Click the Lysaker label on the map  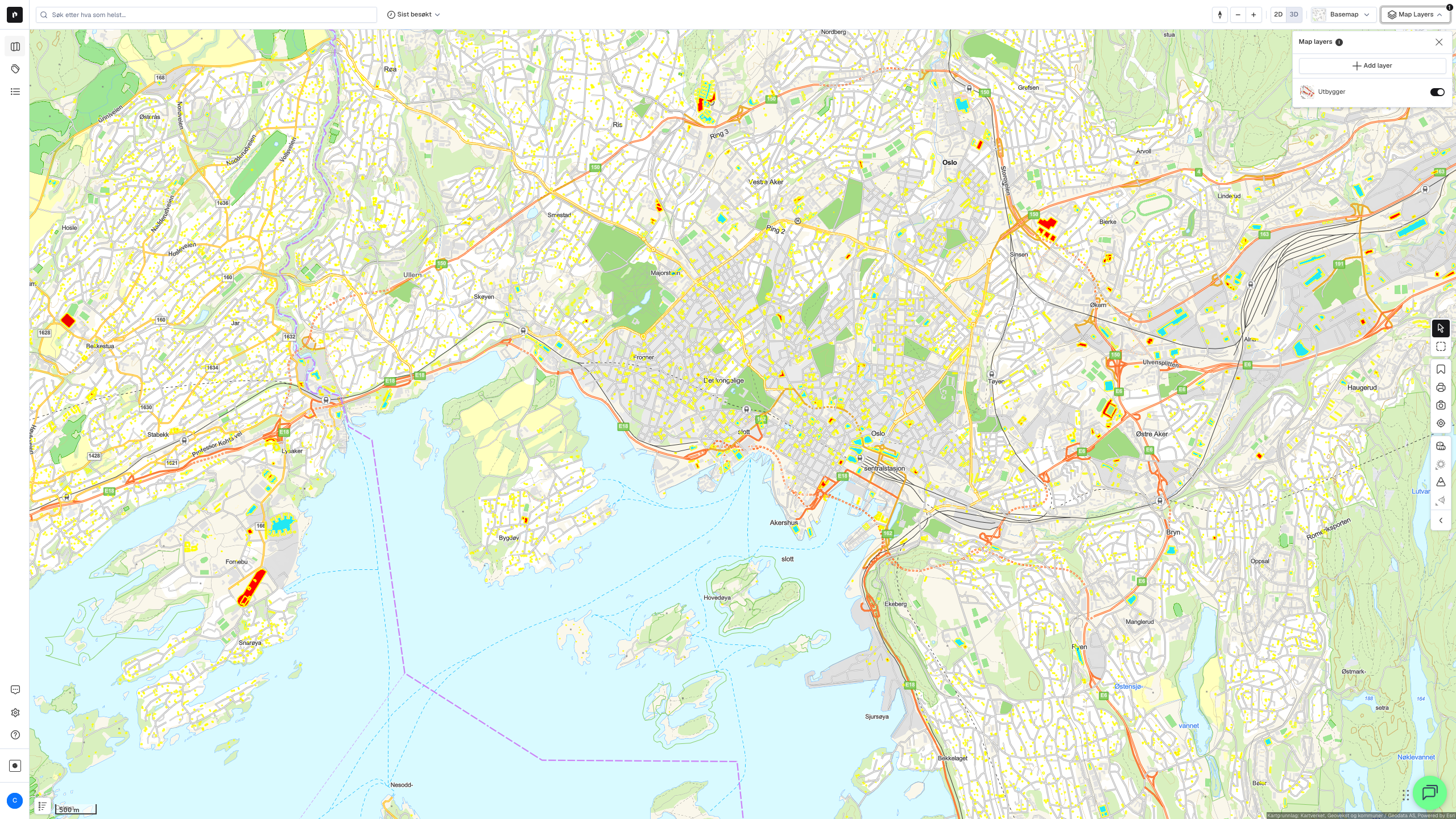(x=292, y=451)
